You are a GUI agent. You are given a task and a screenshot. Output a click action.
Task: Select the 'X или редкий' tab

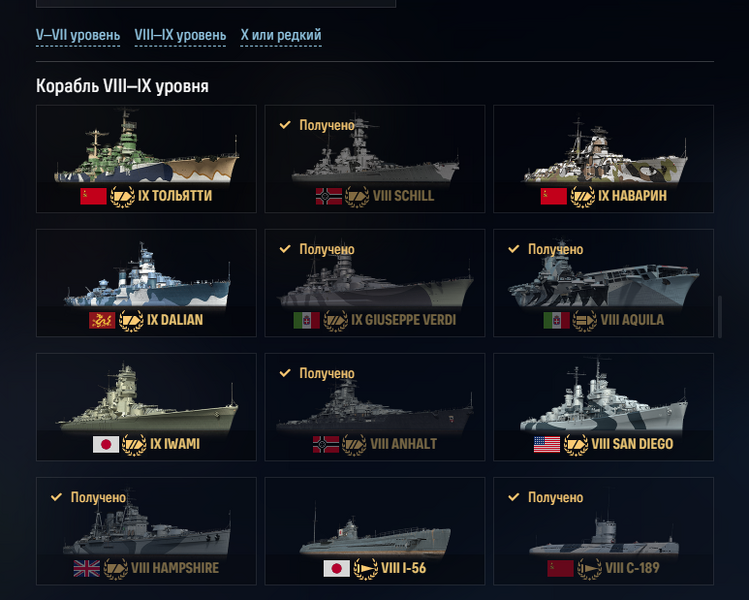[x=281, y=36]
